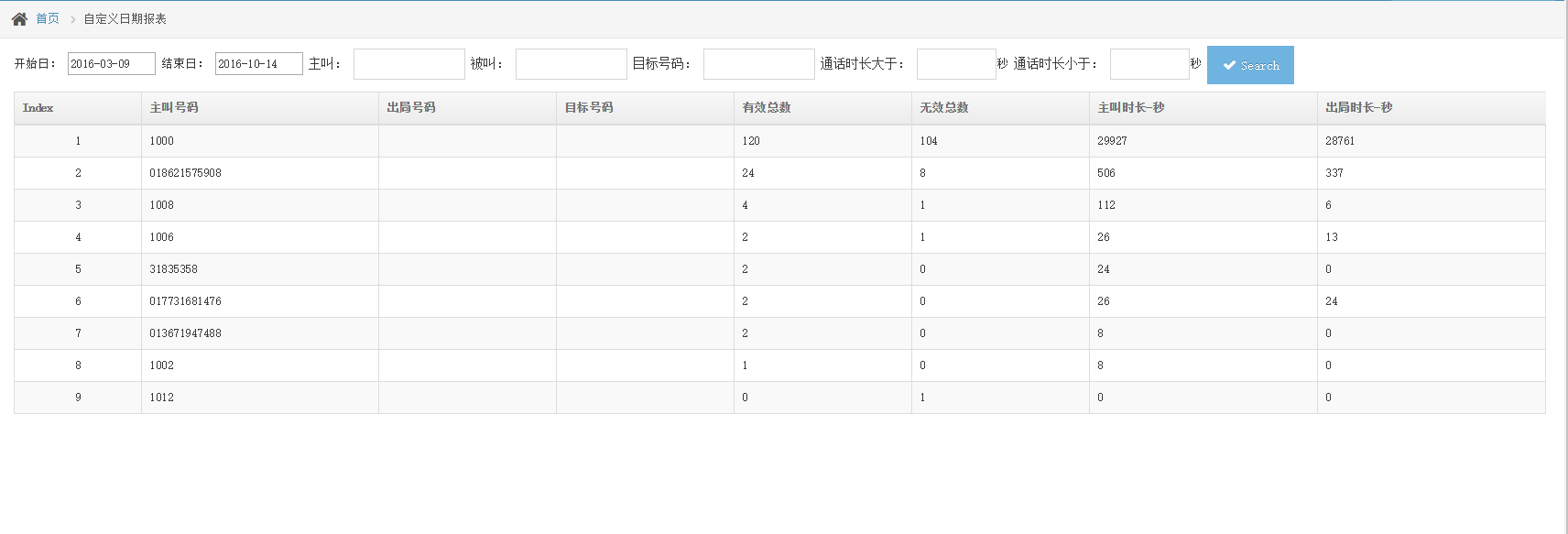This screenshot has height=534, width=1568.
Task: Select the row with caller 018621575908
Action: (x=186, y=173)
